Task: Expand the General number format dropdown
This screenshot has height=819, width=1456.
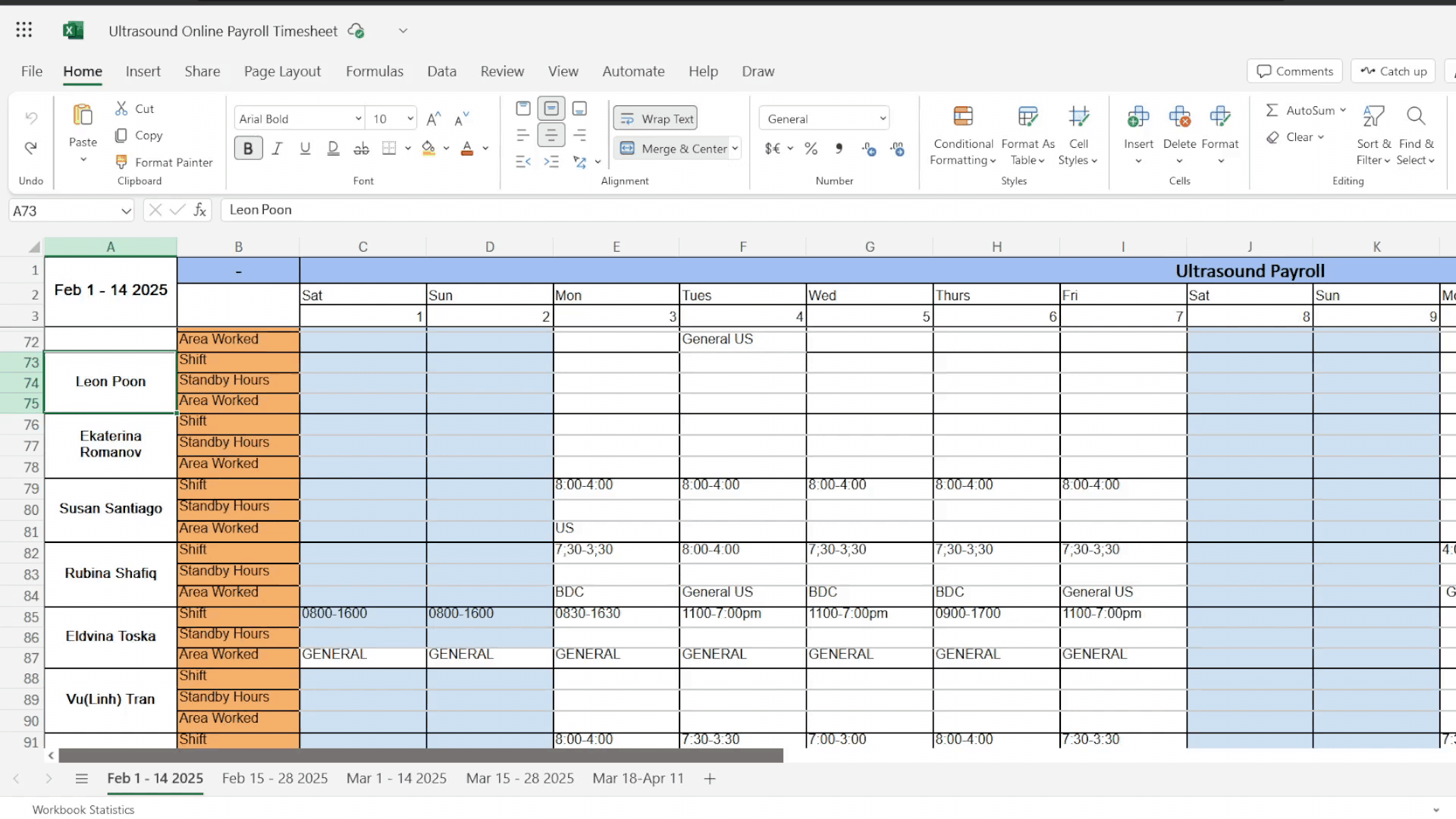Action: pos(883,119)
